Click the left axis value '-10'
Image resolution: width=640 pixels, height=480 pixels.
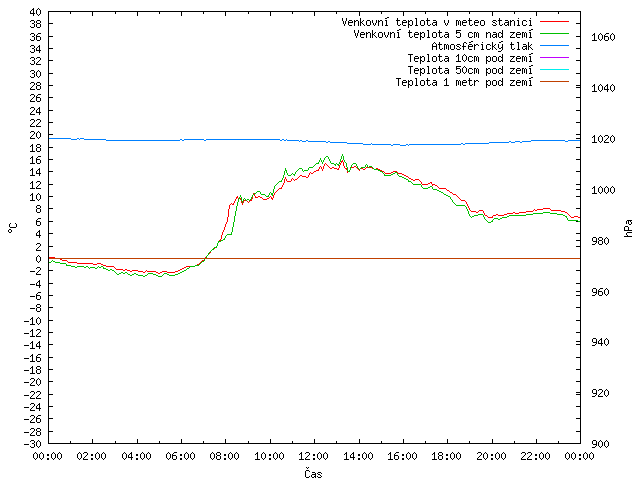pyautogui.click(x=33, y=321)
